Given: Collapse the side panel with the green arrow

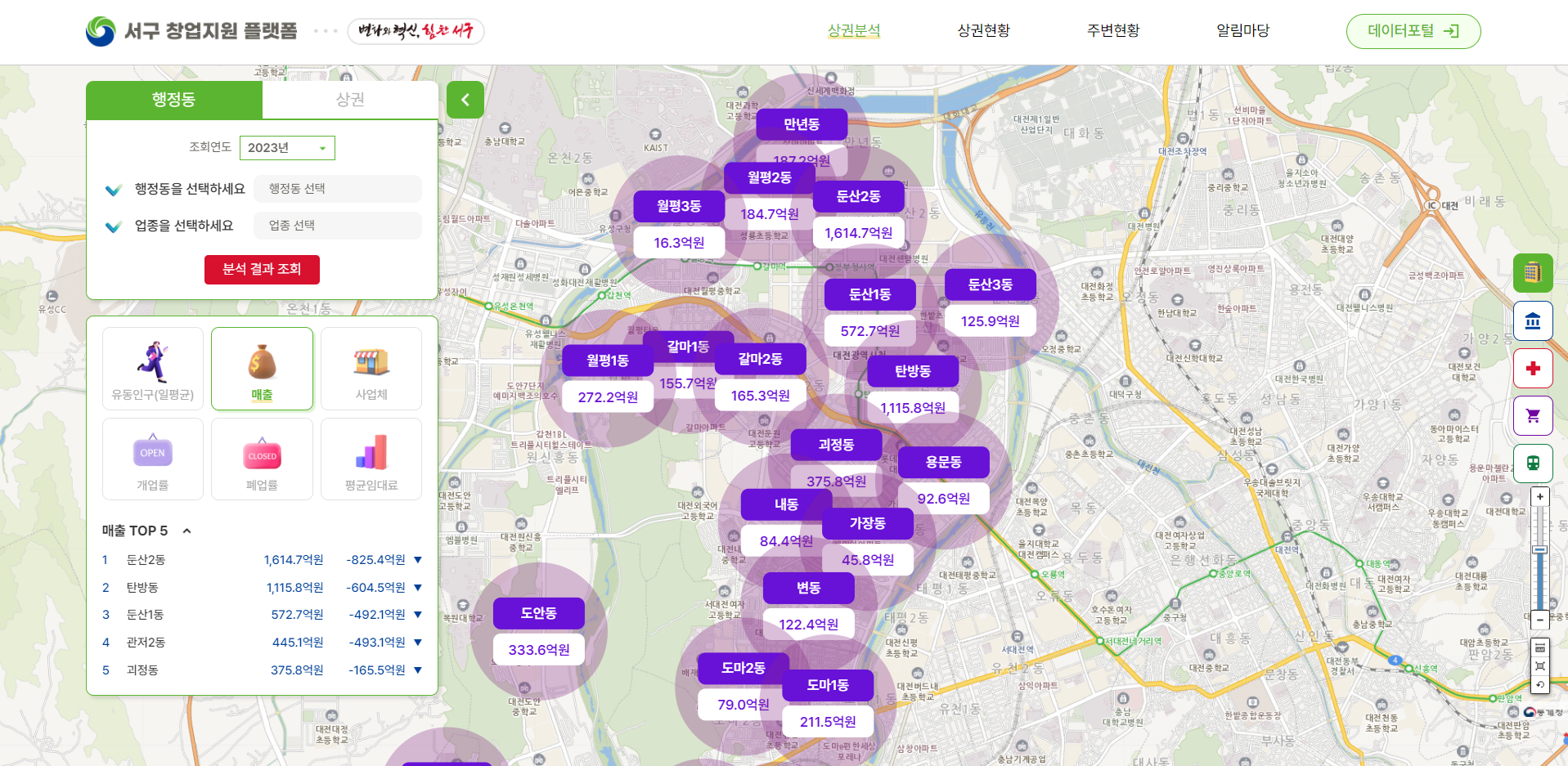Looking at the screenshot, I should click(465, 100).
